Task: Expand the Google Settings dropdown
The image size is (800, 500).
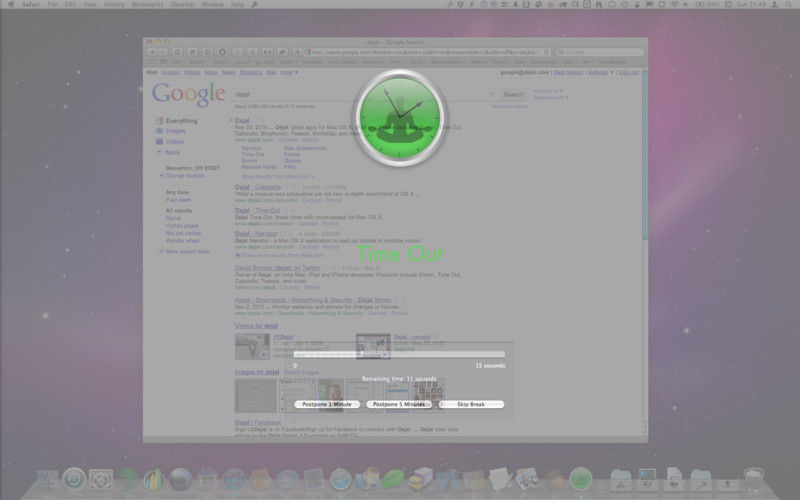Action: tap(601, 72)
